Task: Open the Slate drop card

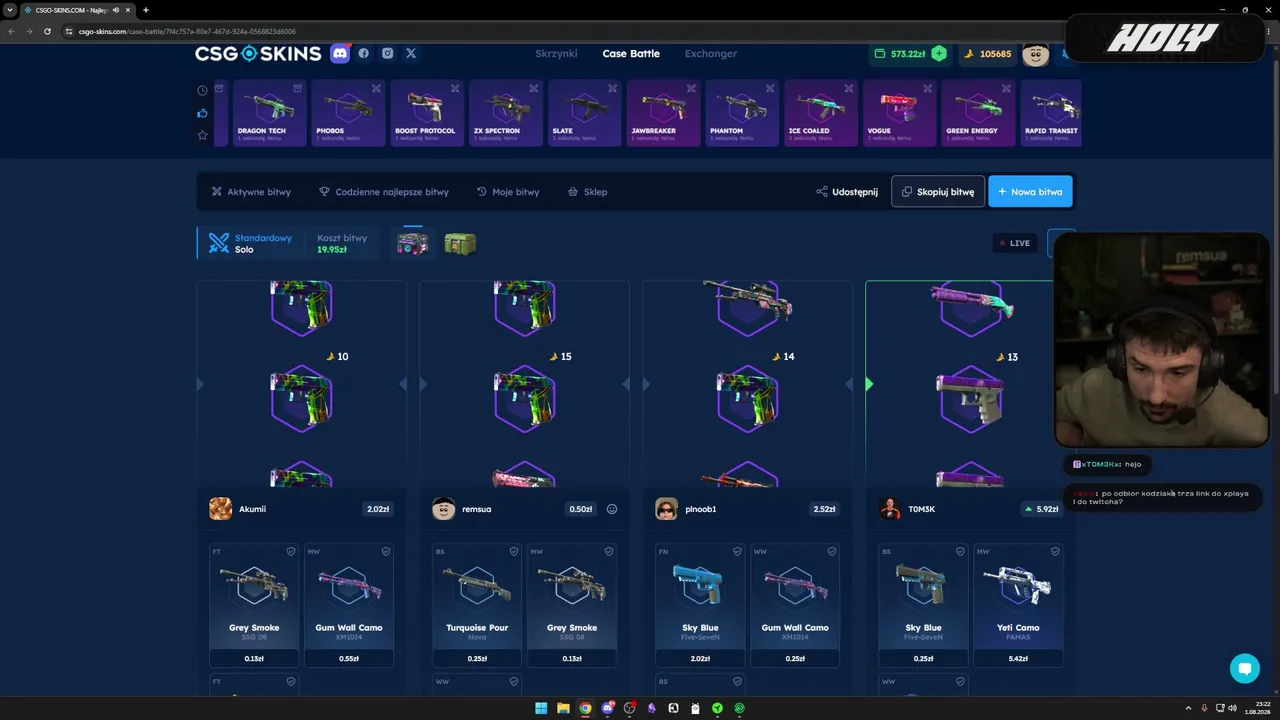Action: [x=585, y=113]
